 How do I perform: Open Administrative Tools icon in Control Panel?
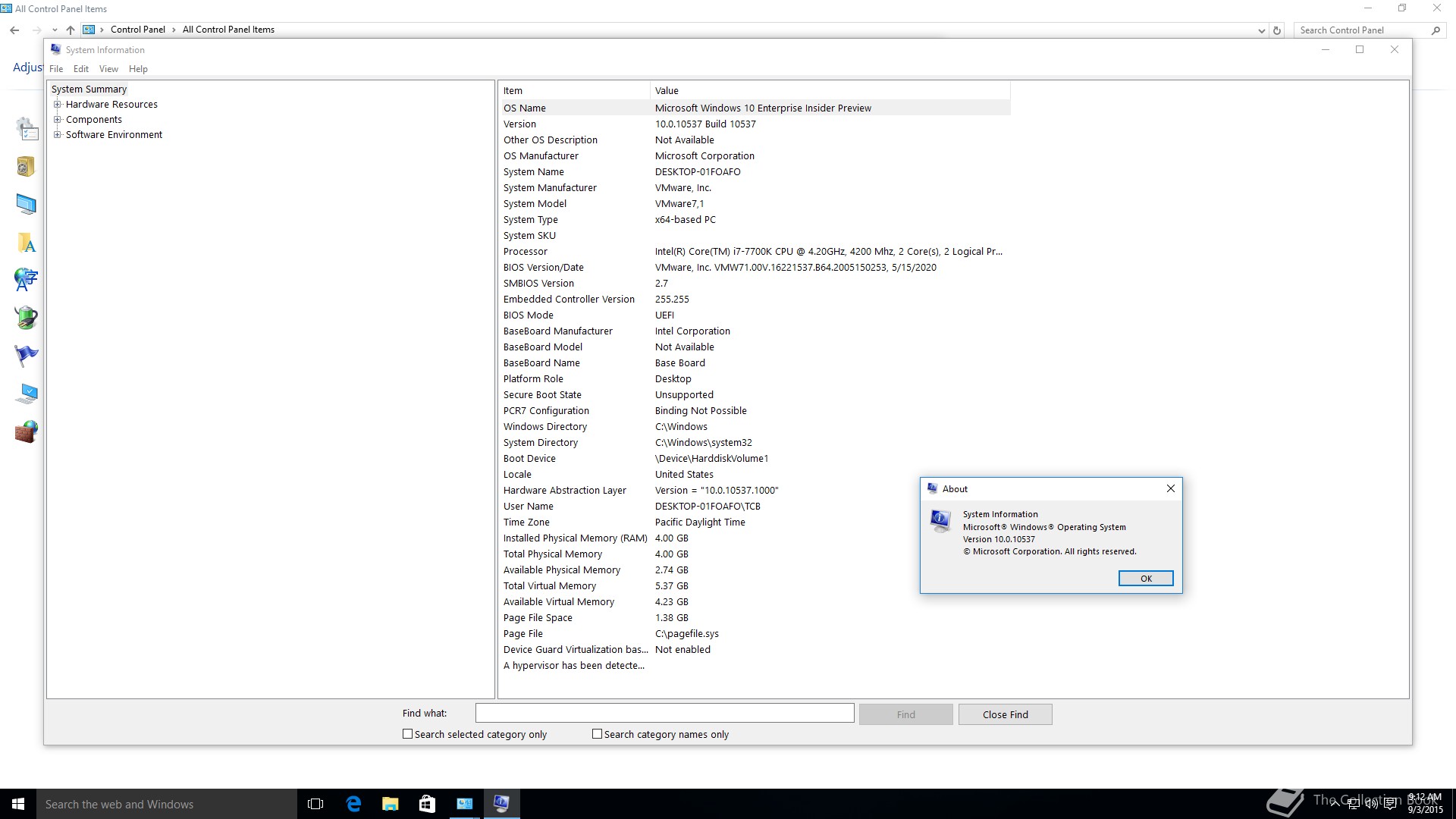27,129
